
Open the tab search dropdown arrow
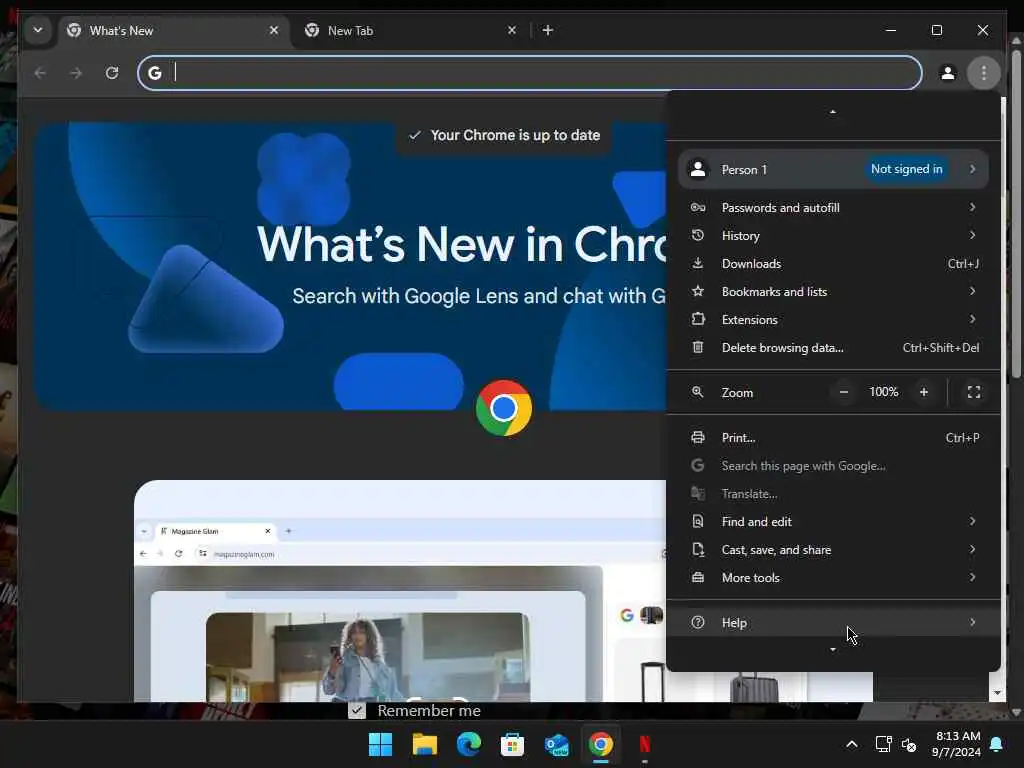38,30
